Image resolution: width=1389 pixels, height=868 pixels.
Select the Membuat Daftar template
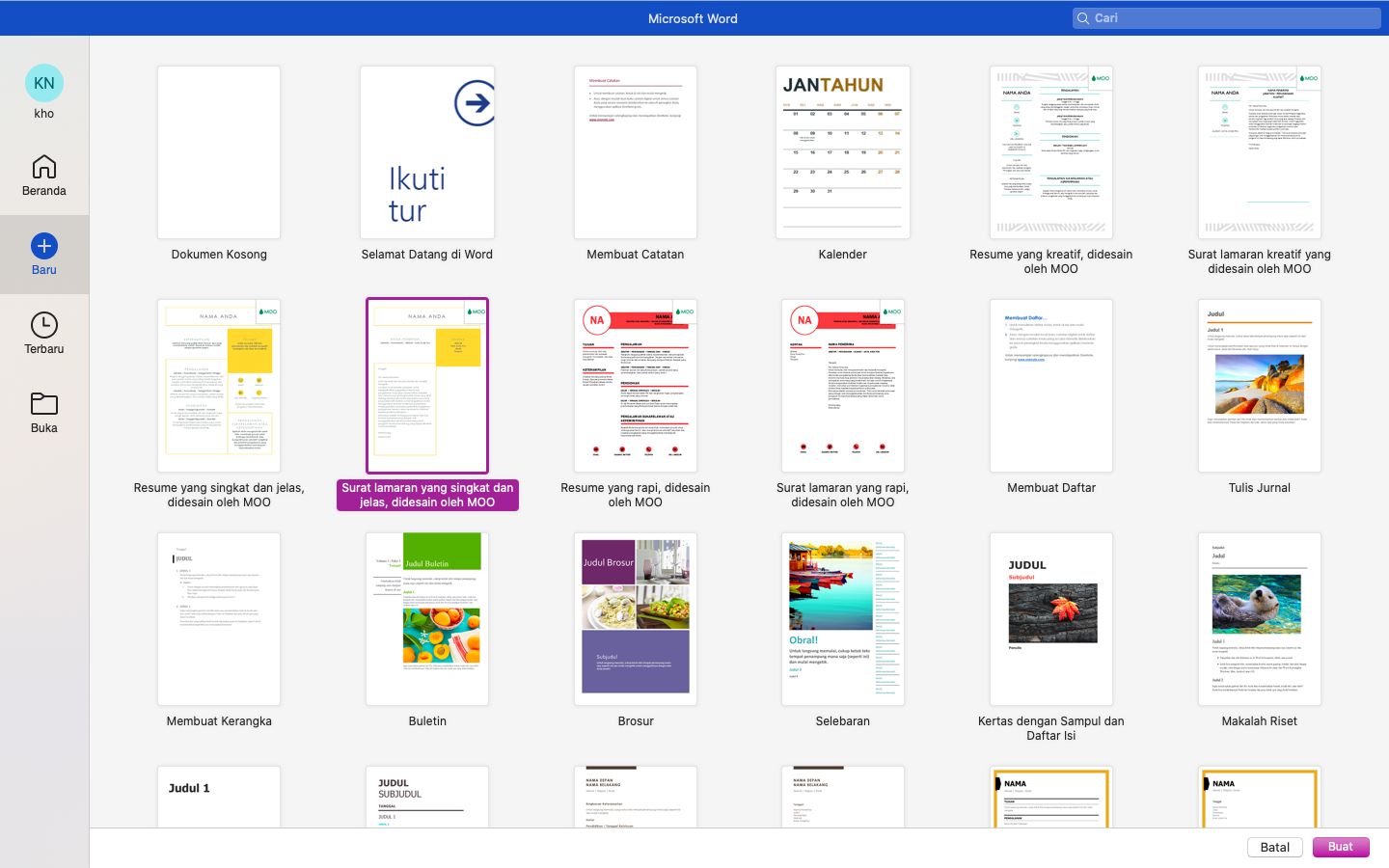pos(1051,386)
